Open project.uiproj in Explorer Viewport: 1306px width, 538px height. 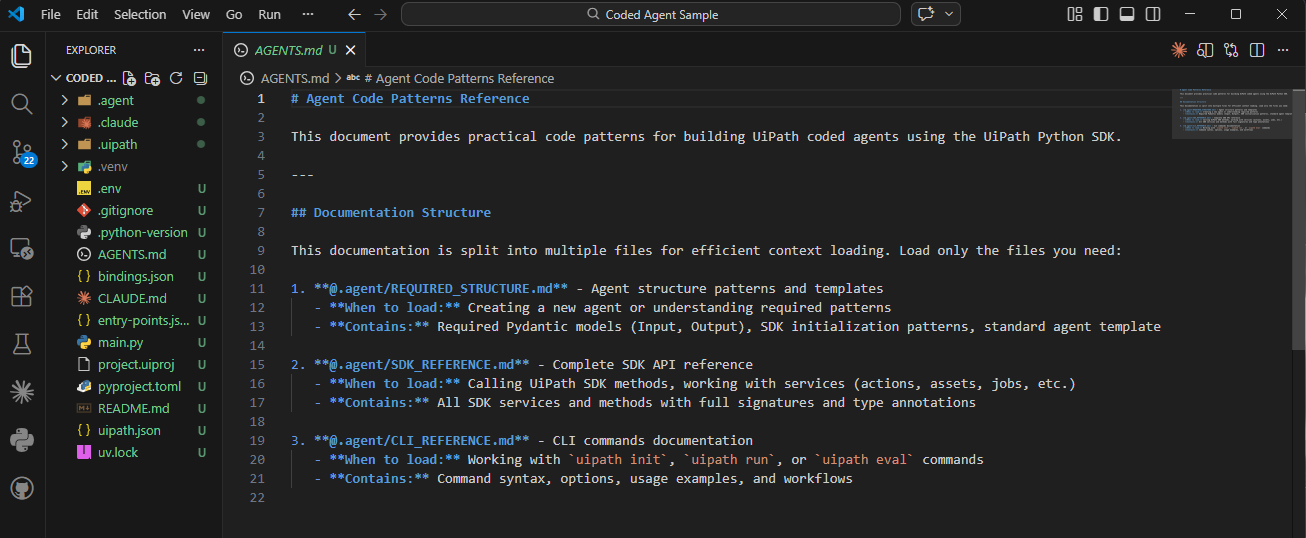[x=134, y=364]
